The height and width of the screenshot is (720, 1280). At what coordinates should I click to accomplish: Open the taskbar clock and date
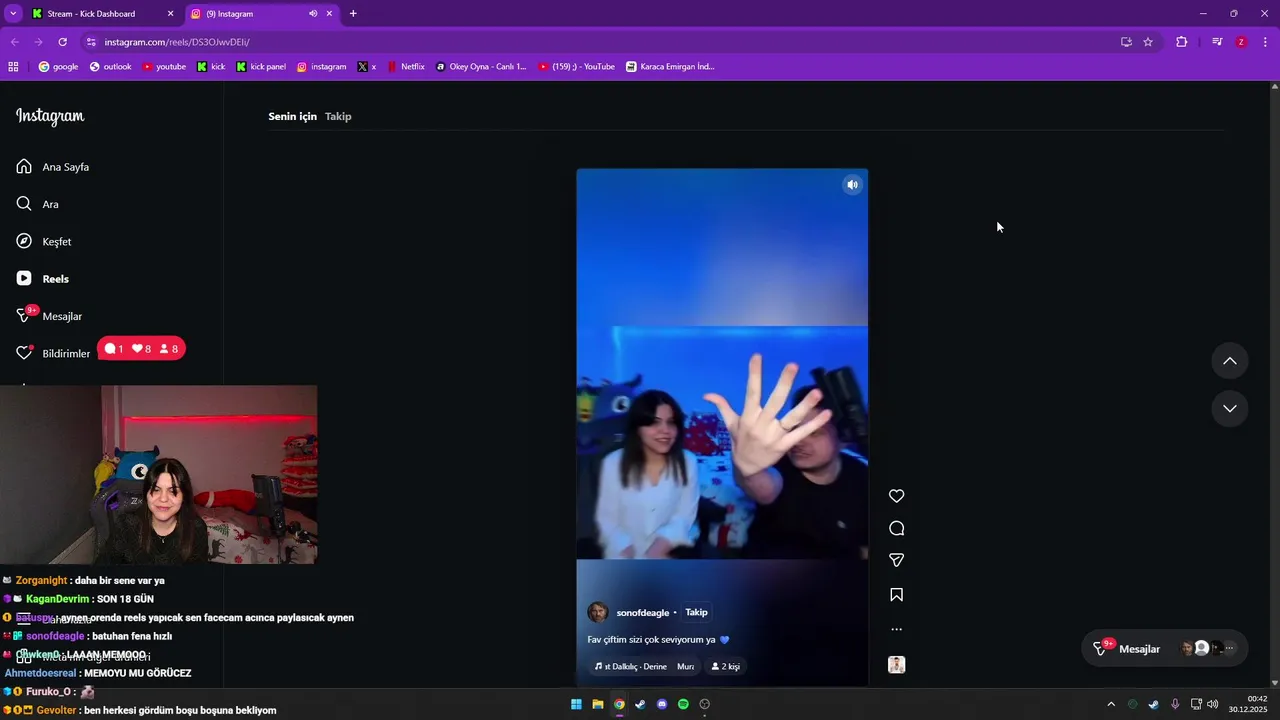click(1248, 704)
